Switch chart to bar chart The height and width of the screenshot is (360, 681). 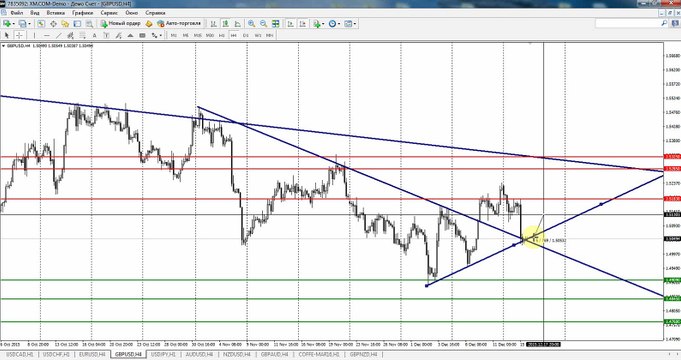tap(213, 23)
